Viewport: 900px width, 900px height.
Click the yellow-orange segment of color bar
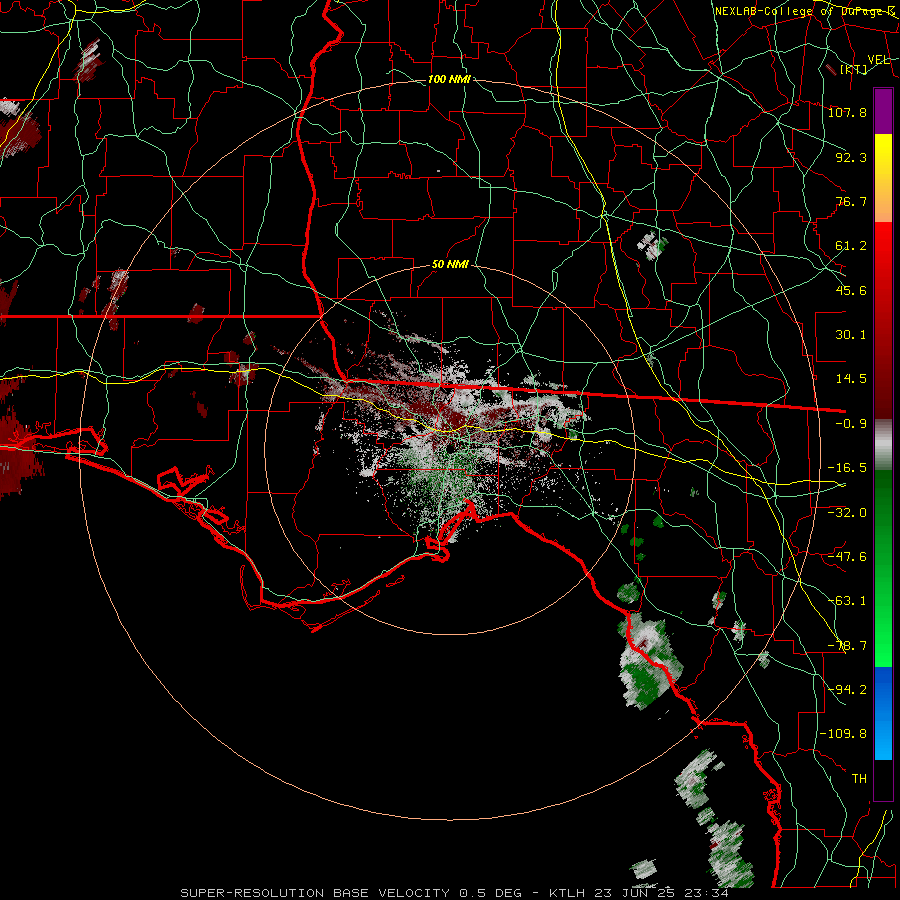(883, 178)
